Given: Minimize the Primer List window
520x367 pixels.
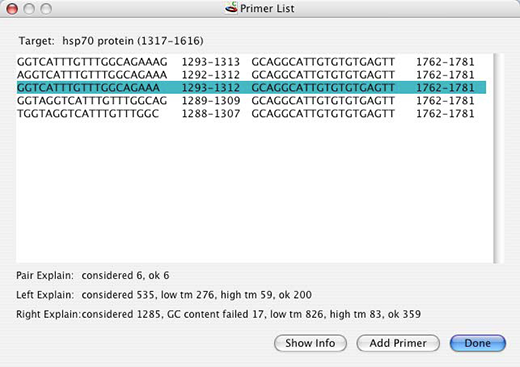Looking at the screenshot, I should 29,9.
